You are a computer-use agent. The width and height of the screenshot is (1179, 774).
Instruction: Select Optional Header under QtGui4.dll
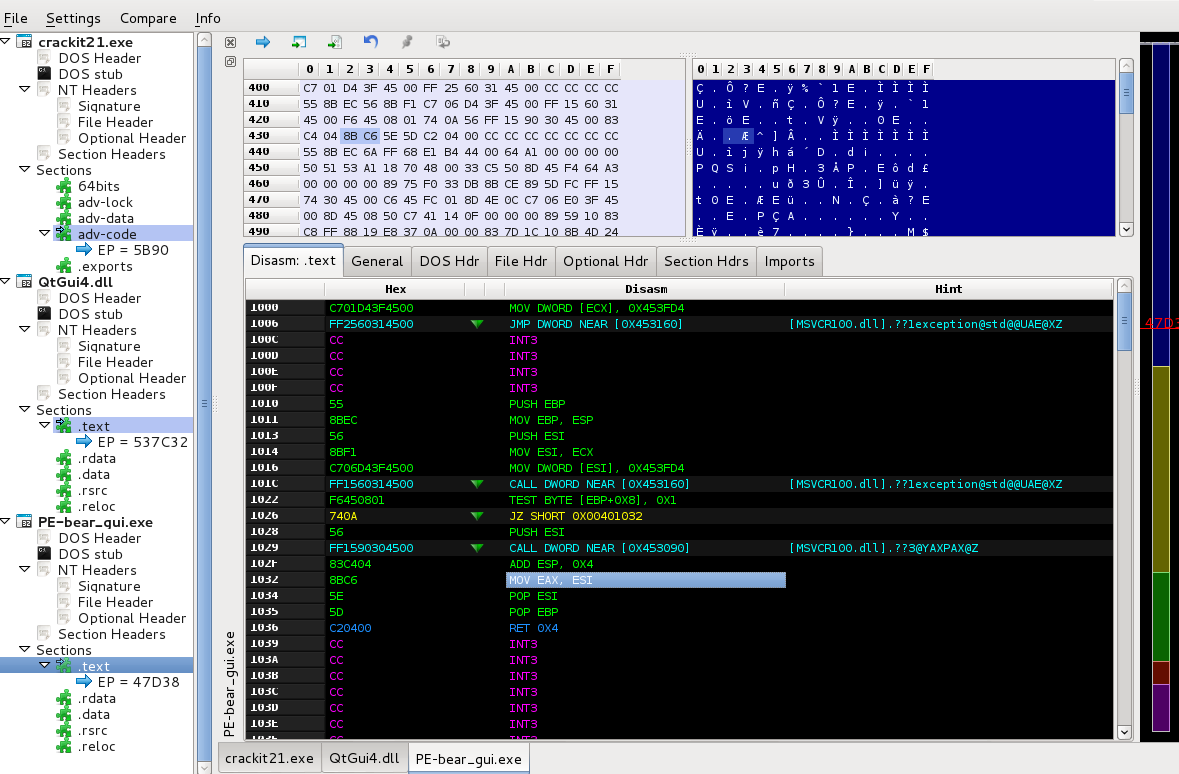(x=132, y=378)
